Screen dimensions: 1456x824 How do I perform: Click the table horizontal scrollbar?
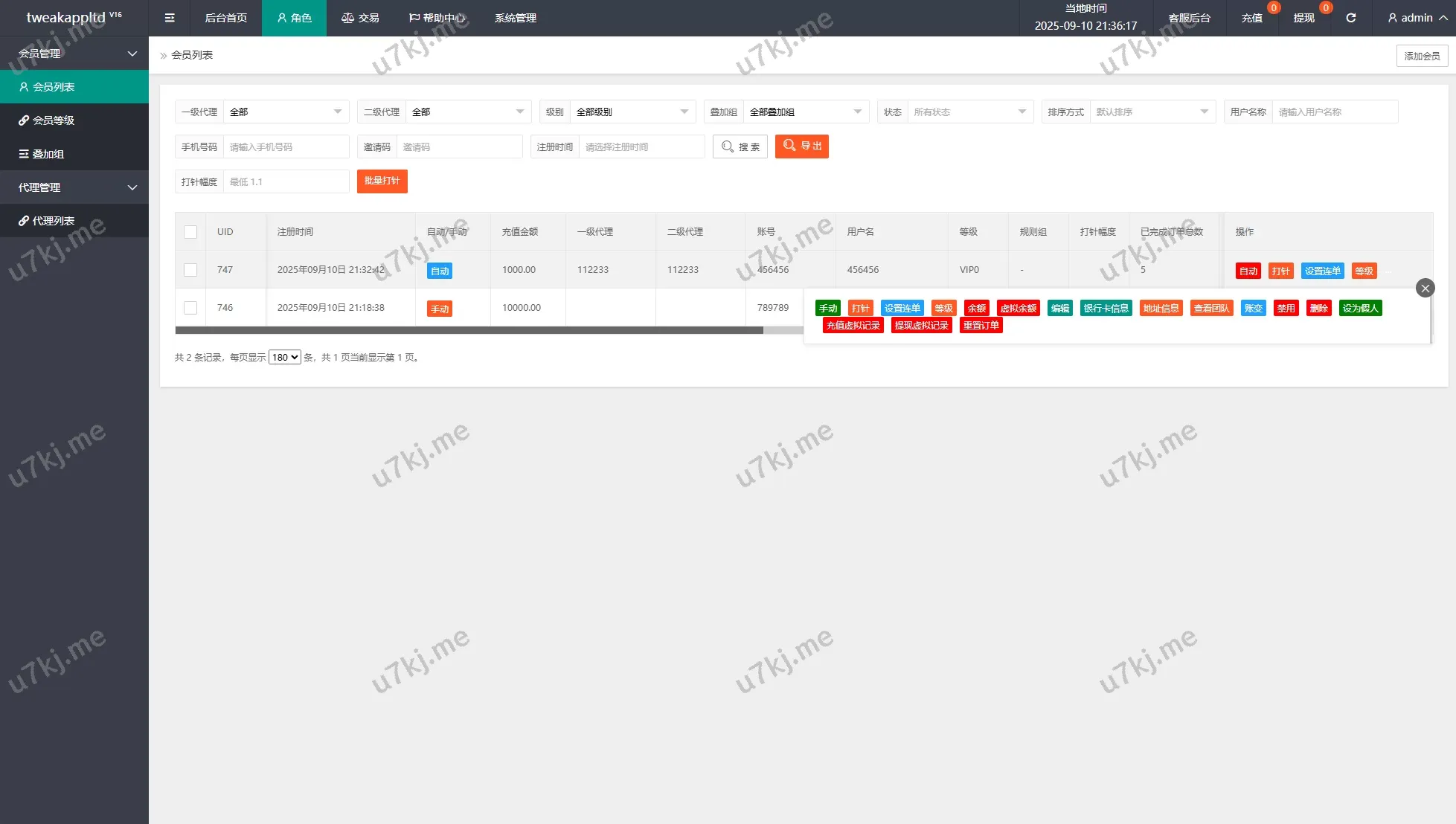469,330
